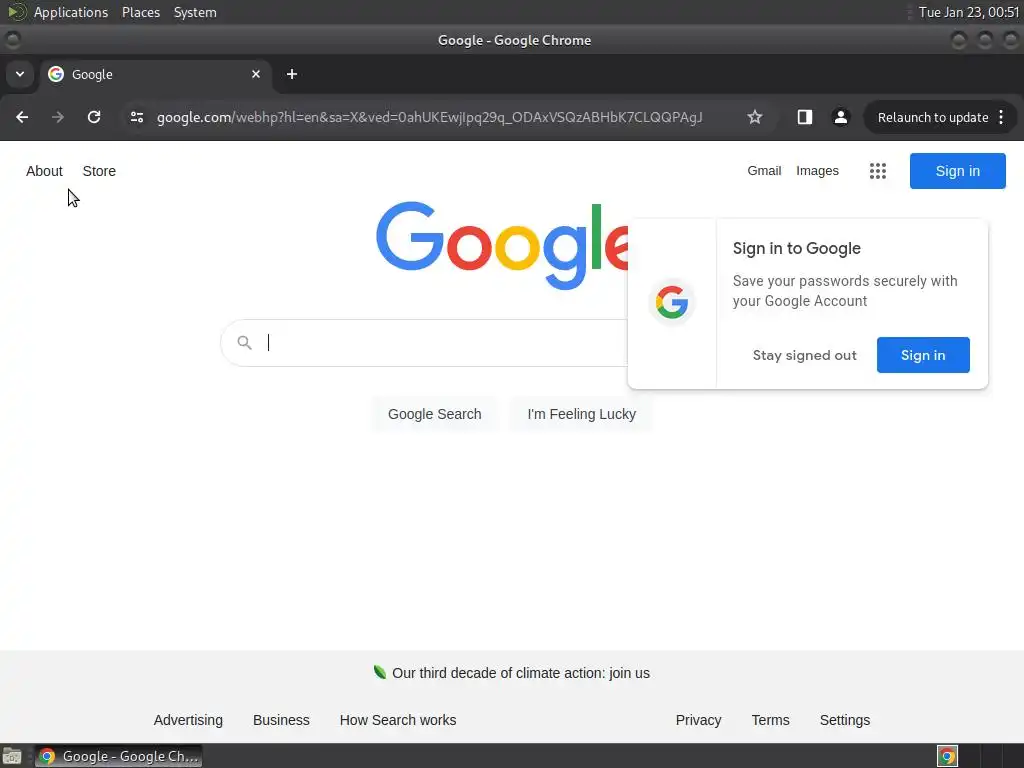Viewport: 1024px width, 768px height.
Task: Bookmark this page with the star icon
Action: click(755, 117)
